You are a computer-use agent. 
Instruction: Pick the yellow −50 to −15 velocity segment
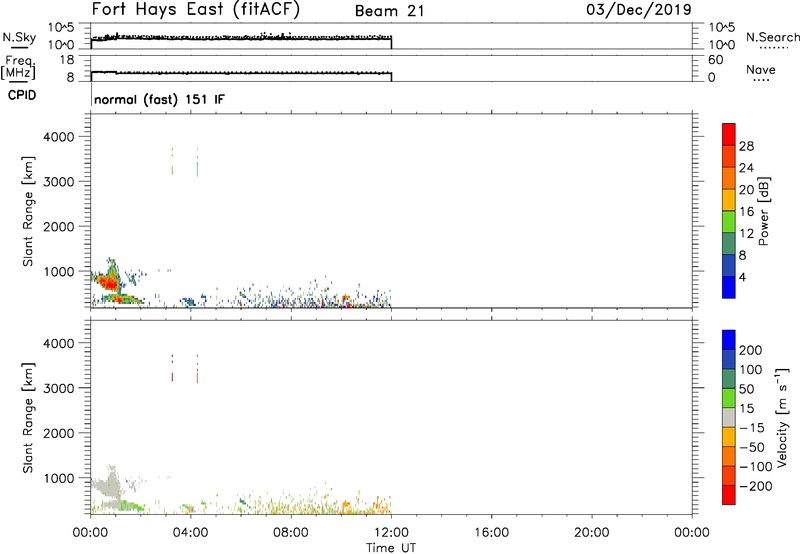coord(729,437)
